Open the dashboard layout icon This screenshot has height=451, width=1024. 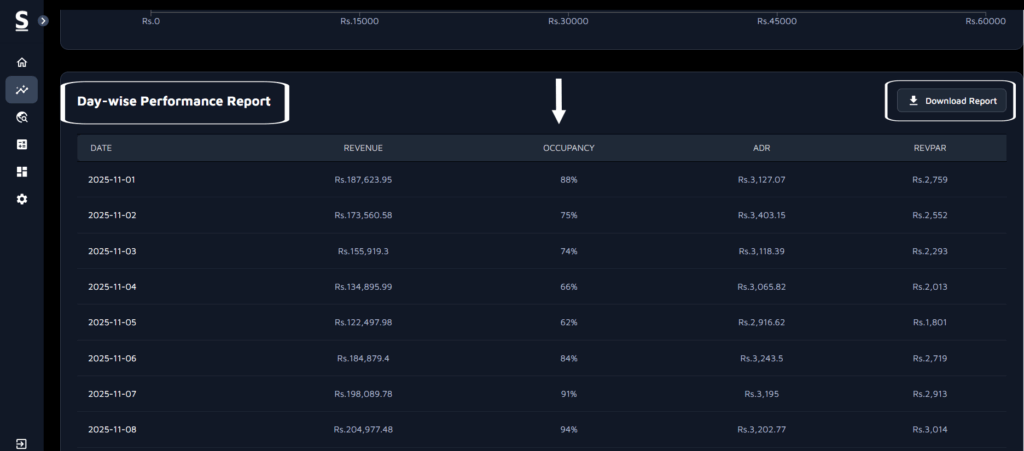[22, 172]
